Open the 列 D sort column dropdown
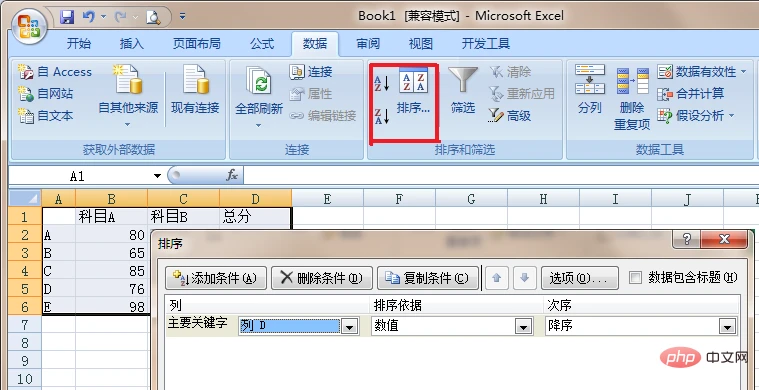 (349, 327)
